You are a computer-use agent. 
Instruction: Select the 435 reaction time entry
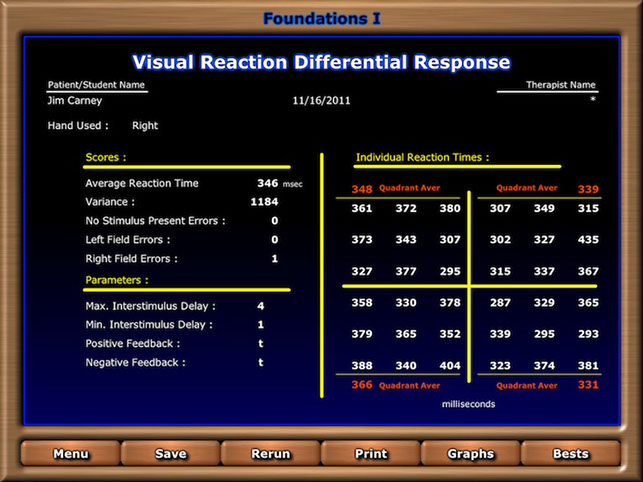(588, 240)
